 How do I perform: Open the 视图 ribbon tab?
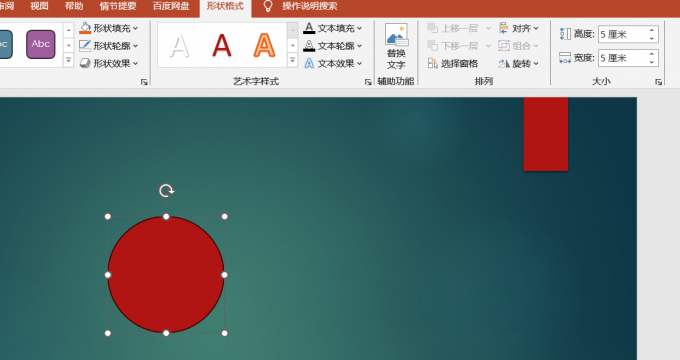click(39, 6)
